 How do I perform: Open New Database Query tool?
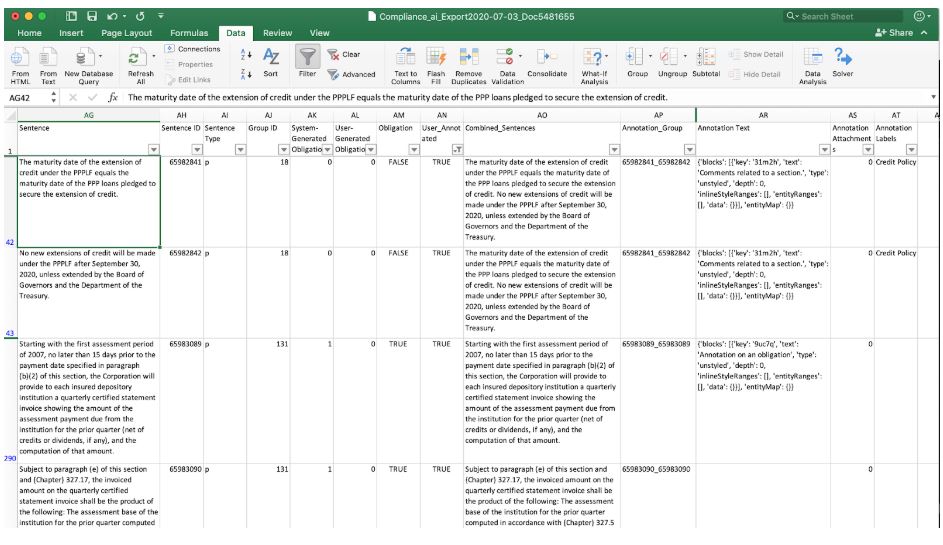click(x=88, y=66)
